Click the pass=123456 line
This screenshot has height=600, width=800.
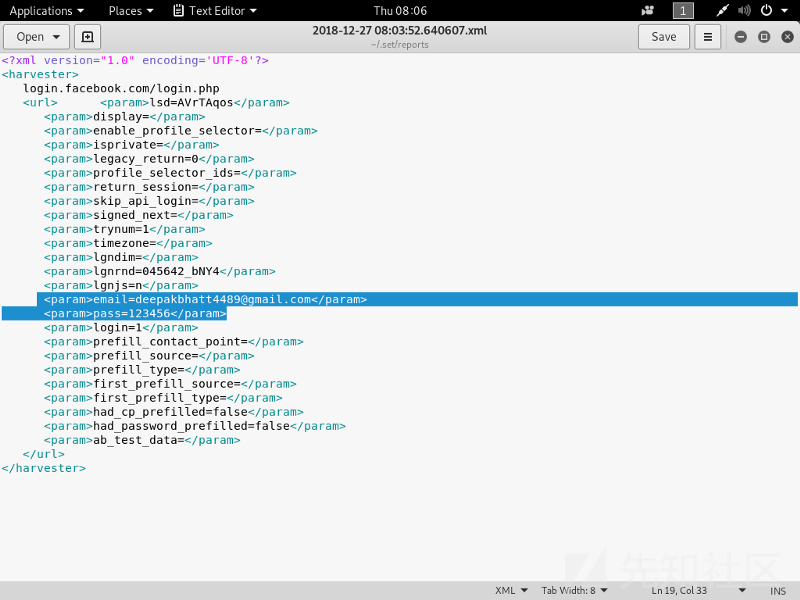coord(135,313)
